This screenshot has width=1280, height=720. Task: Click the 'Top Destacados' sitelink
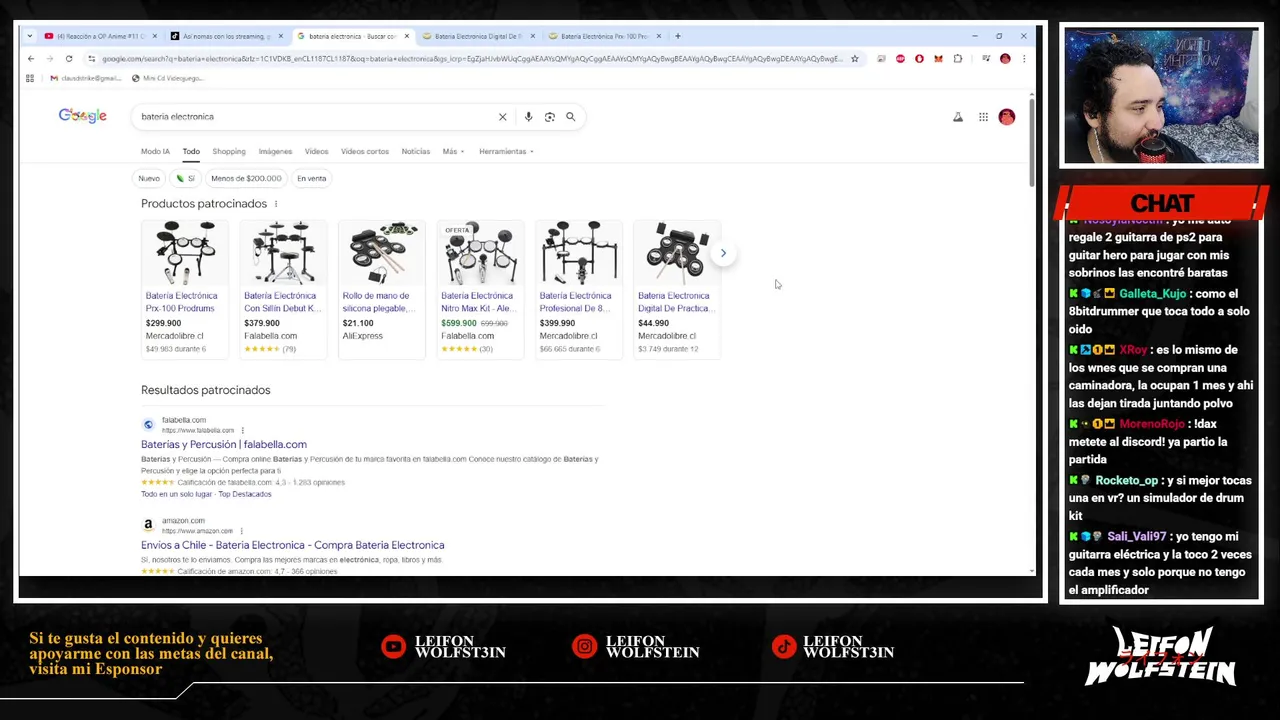pyautogui.click(x=245, y=494)
